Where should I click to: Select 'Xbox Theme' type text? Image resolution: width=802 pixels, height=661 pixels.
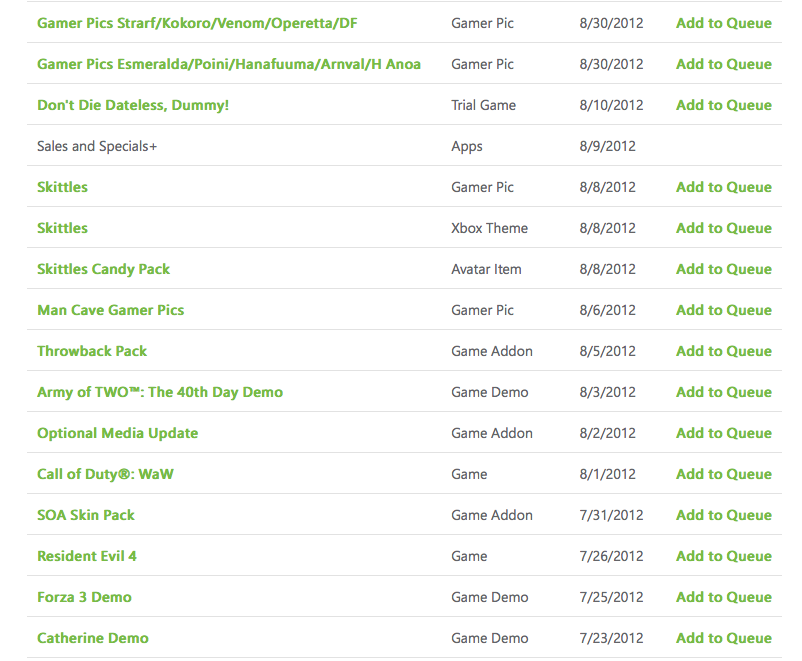[x=489, y=228]
